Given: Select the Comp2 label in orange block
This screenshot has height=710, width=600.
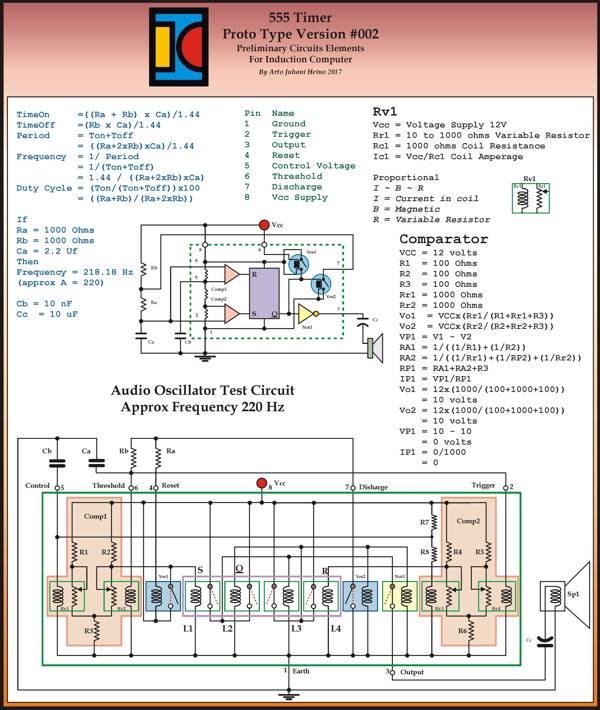Looking at the screenshot, I should pos(469,520).
